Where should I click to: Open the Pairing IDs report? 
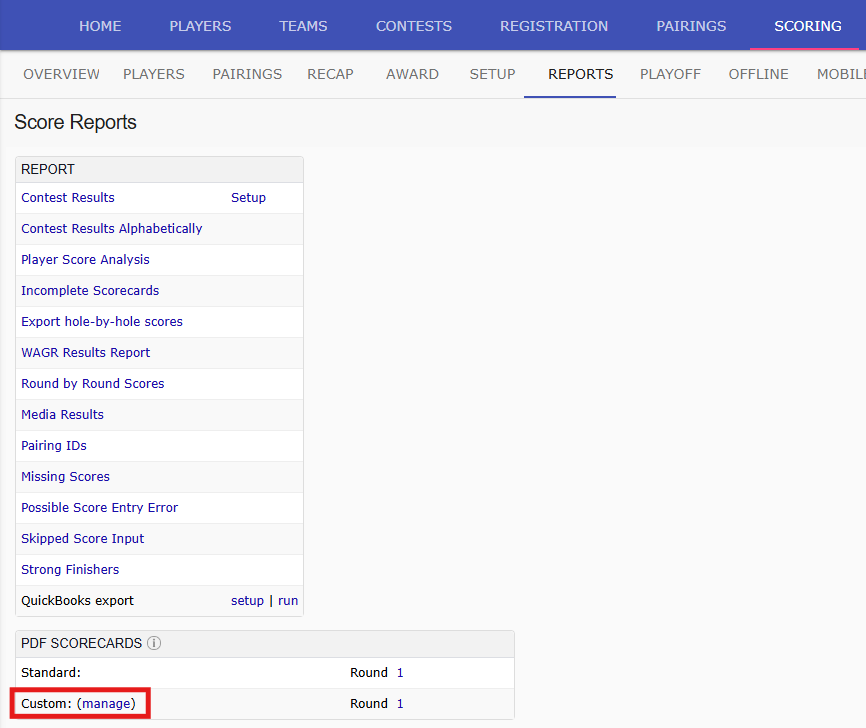click(54, 445)
